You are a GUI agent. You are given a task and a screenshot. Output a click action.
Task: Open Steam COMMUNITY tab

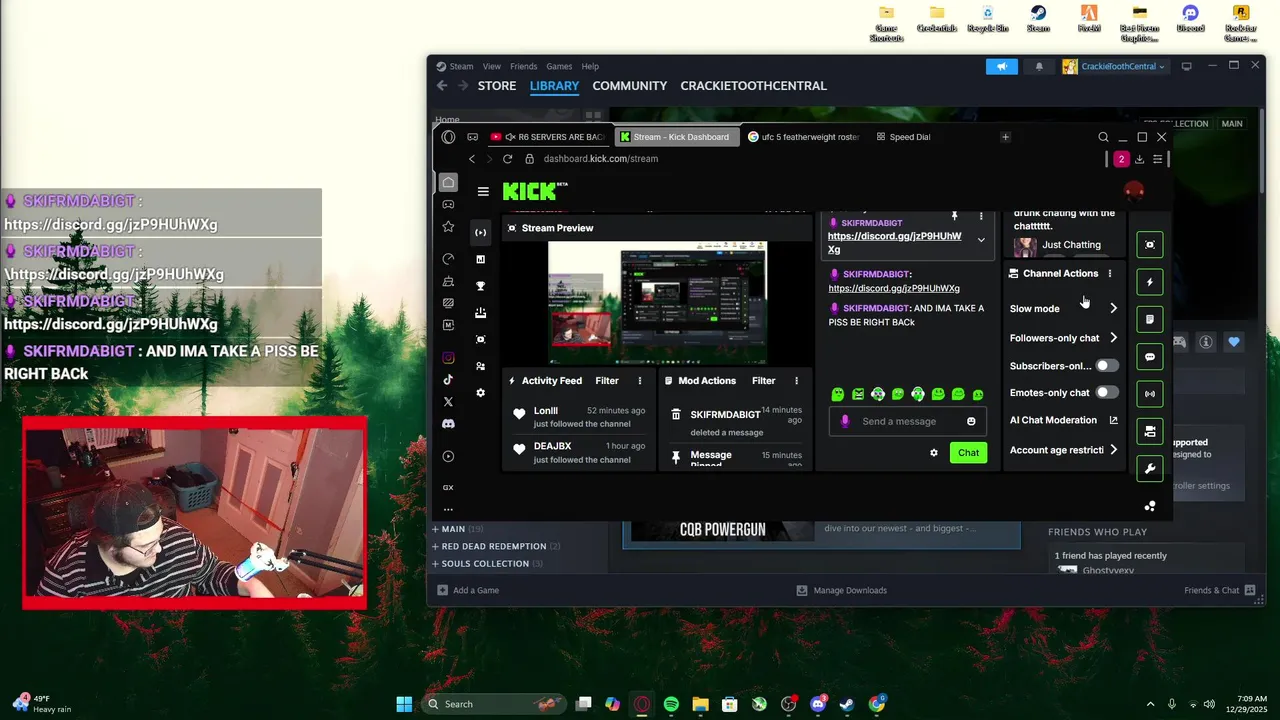[629, 86]
